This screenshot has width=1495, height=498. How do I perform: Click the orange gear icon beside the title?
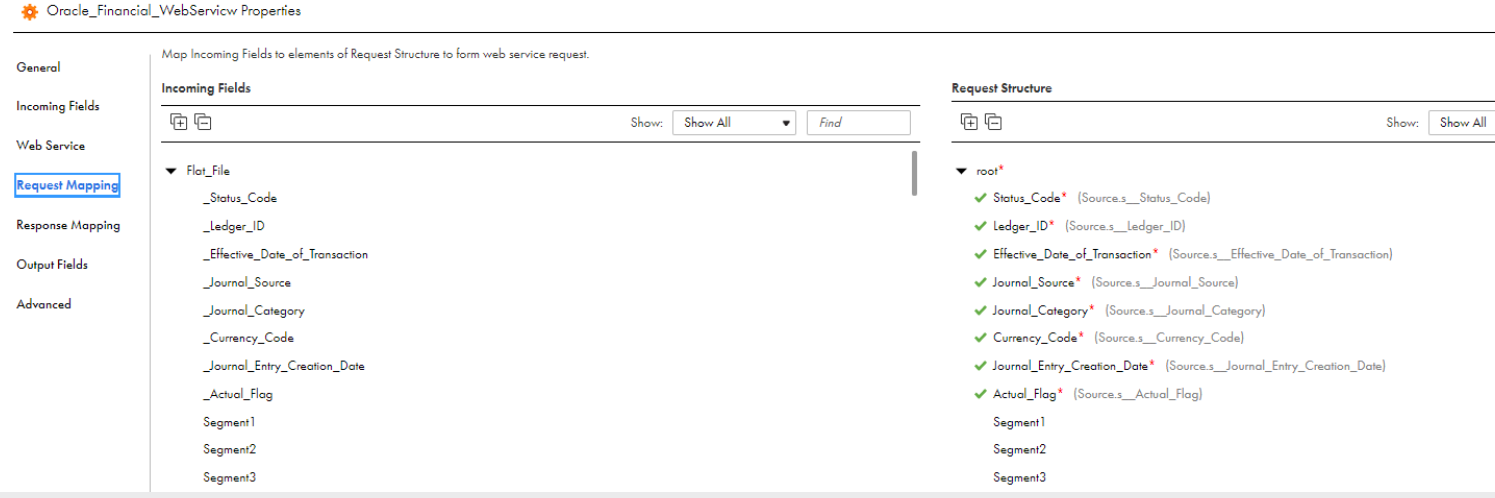point(29,12)
